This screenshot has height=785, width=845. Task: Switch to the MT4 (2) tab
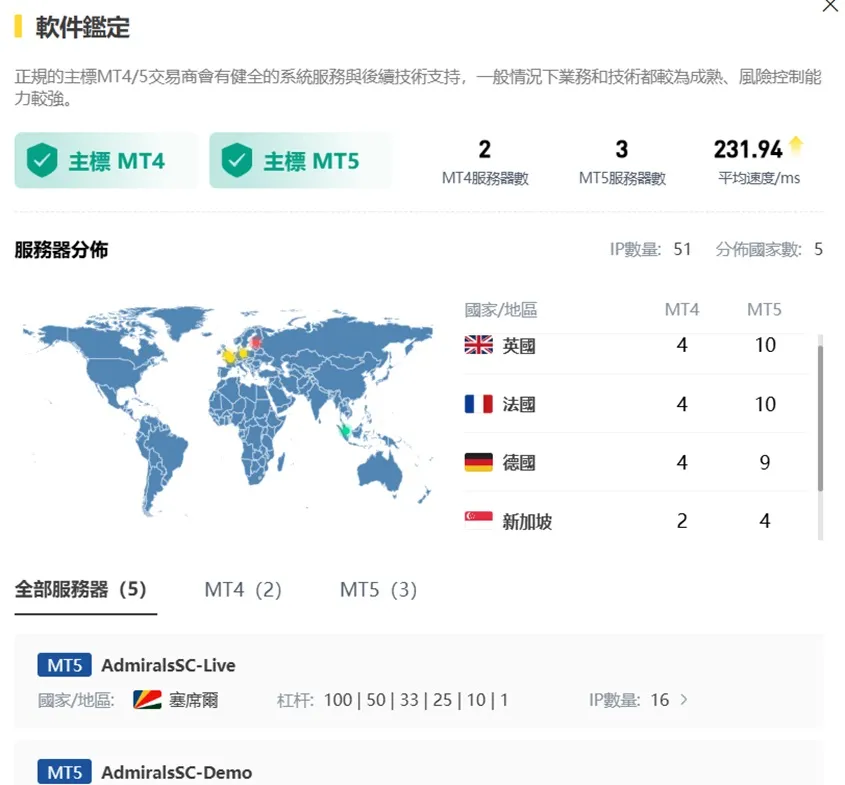pyautogui.click(x=243, y=589)
